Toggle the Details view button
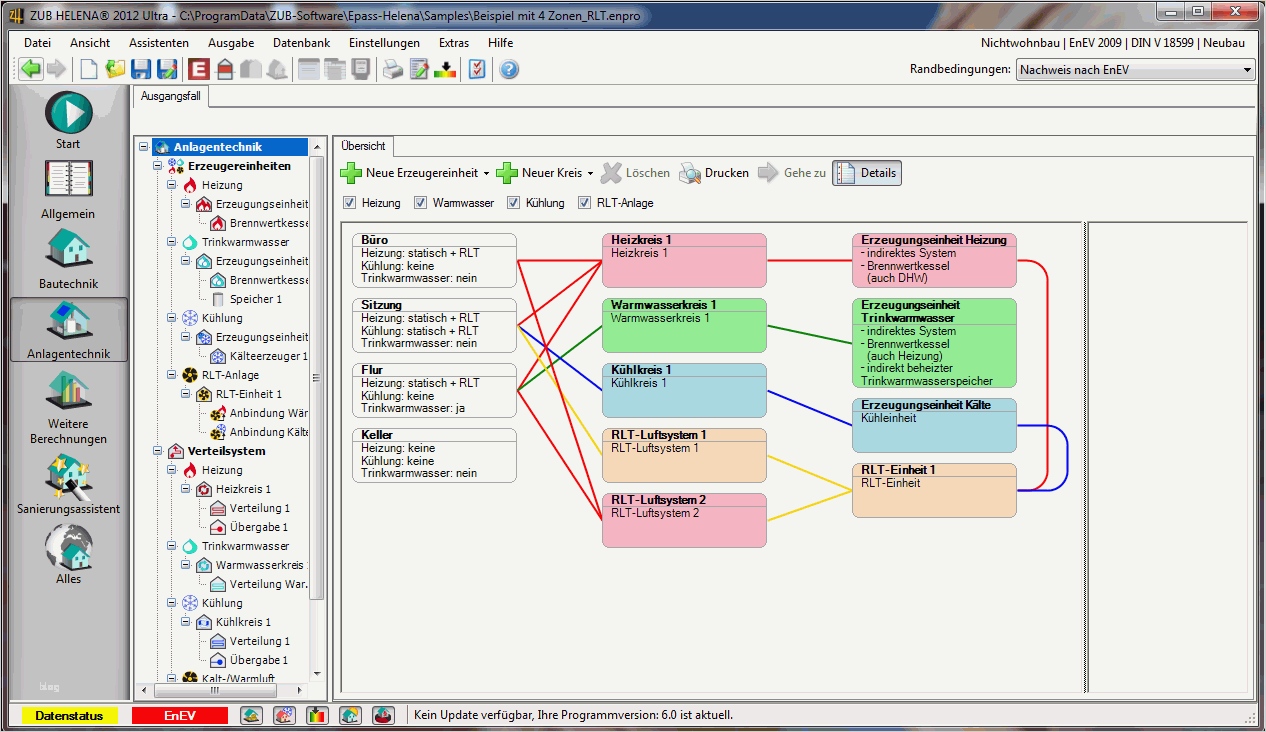This screenshot has height=732, width=1266. (866, 173)
